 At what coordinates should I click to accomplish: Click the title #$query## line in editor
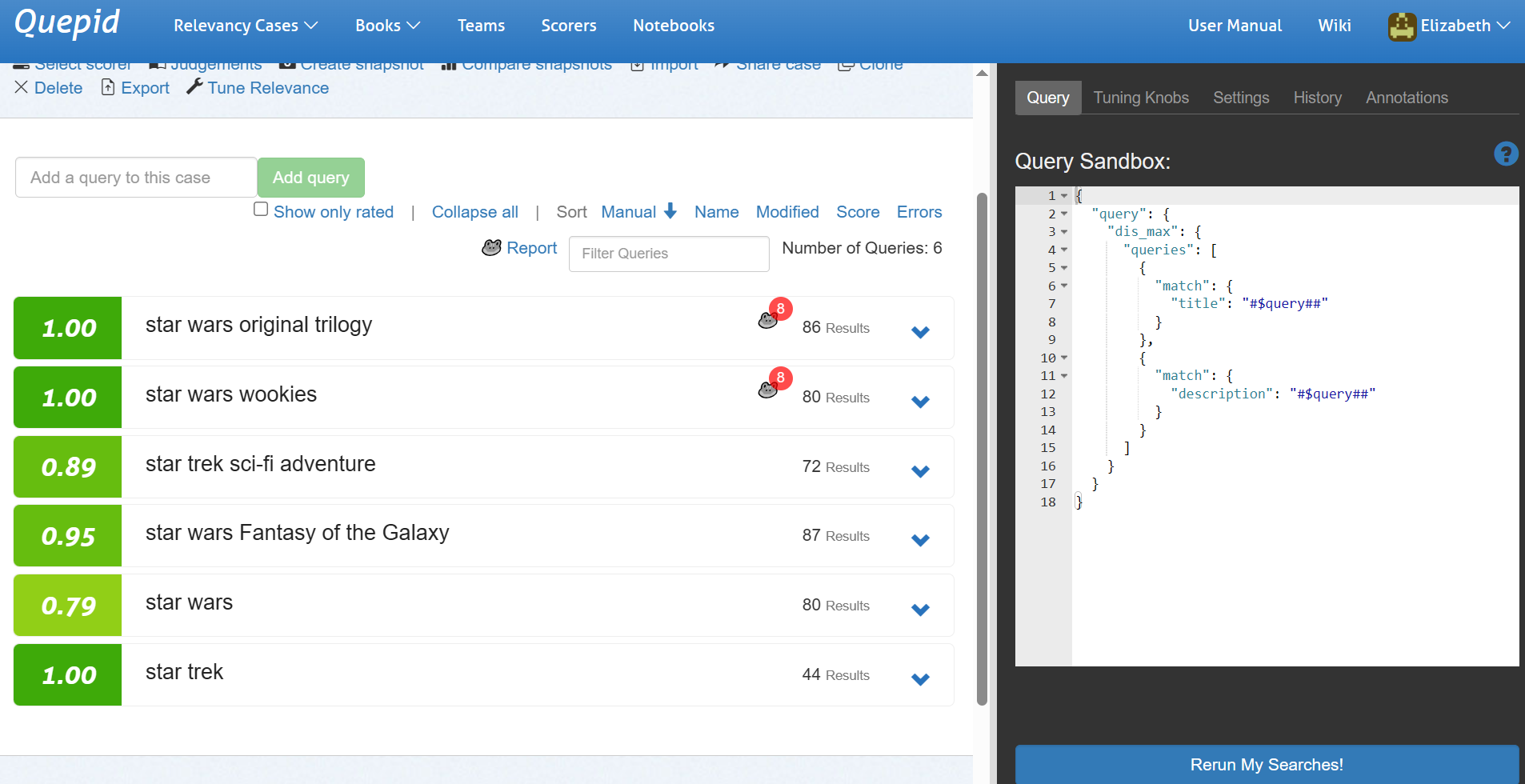click(x=1249, y=303)
